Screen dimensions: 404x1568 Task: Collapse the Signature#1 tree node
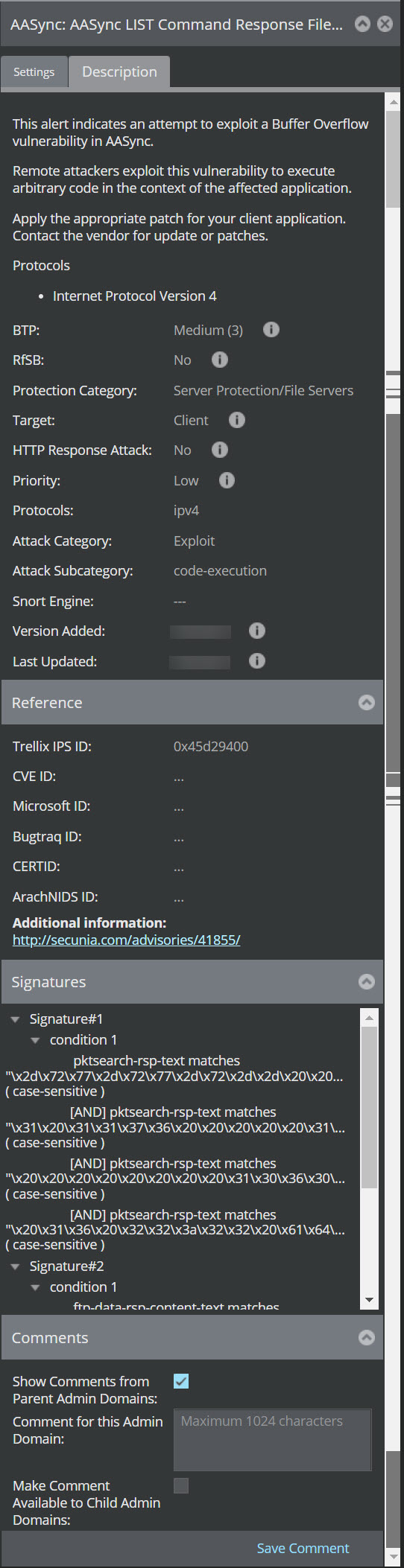pos(15,1019)
